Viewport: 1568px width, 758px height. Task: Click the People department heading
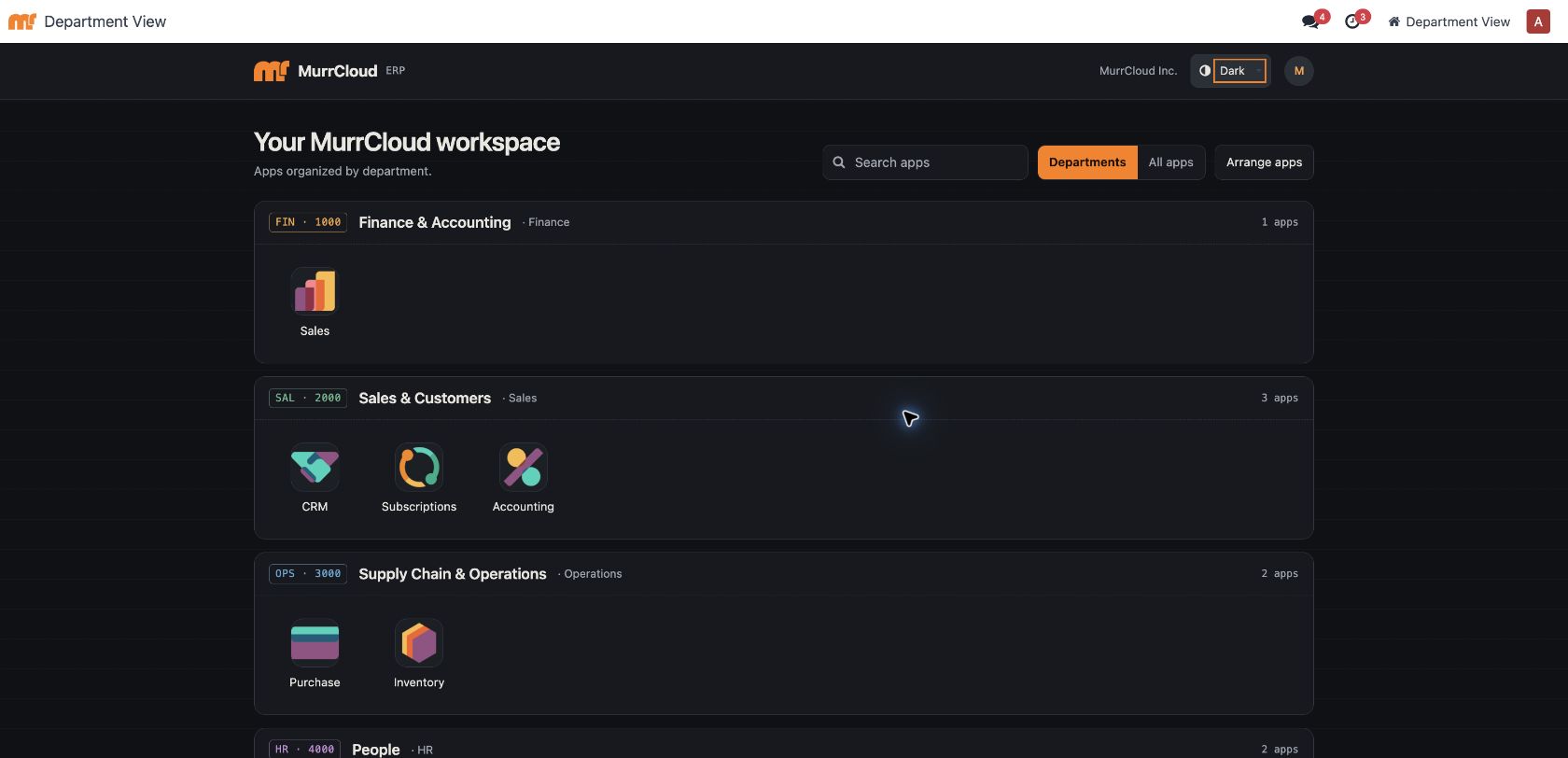point(376,750)
